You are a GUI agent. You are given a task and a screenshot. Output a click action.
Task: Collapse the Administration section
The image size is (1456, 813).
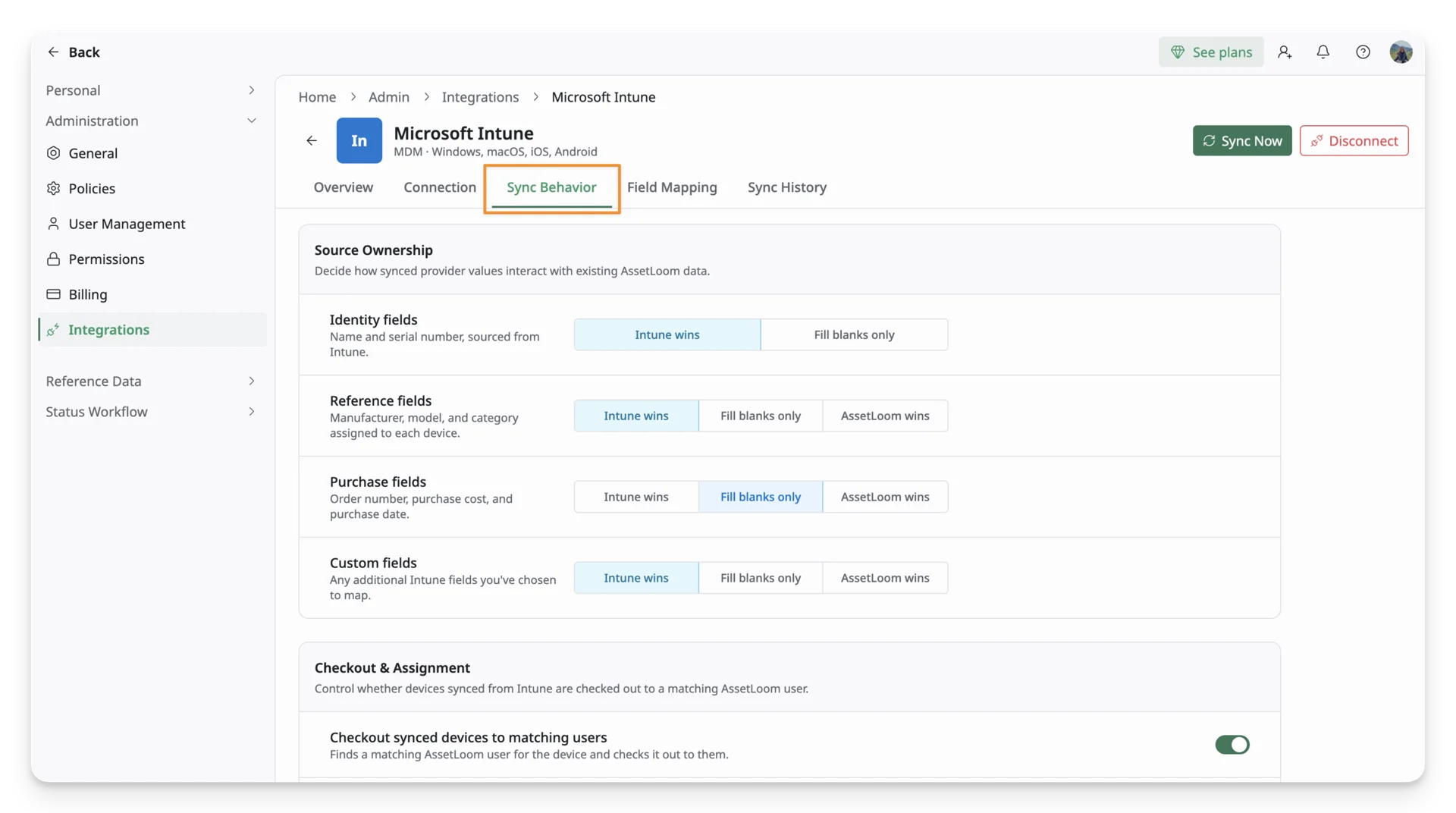[x=152, y=121]
